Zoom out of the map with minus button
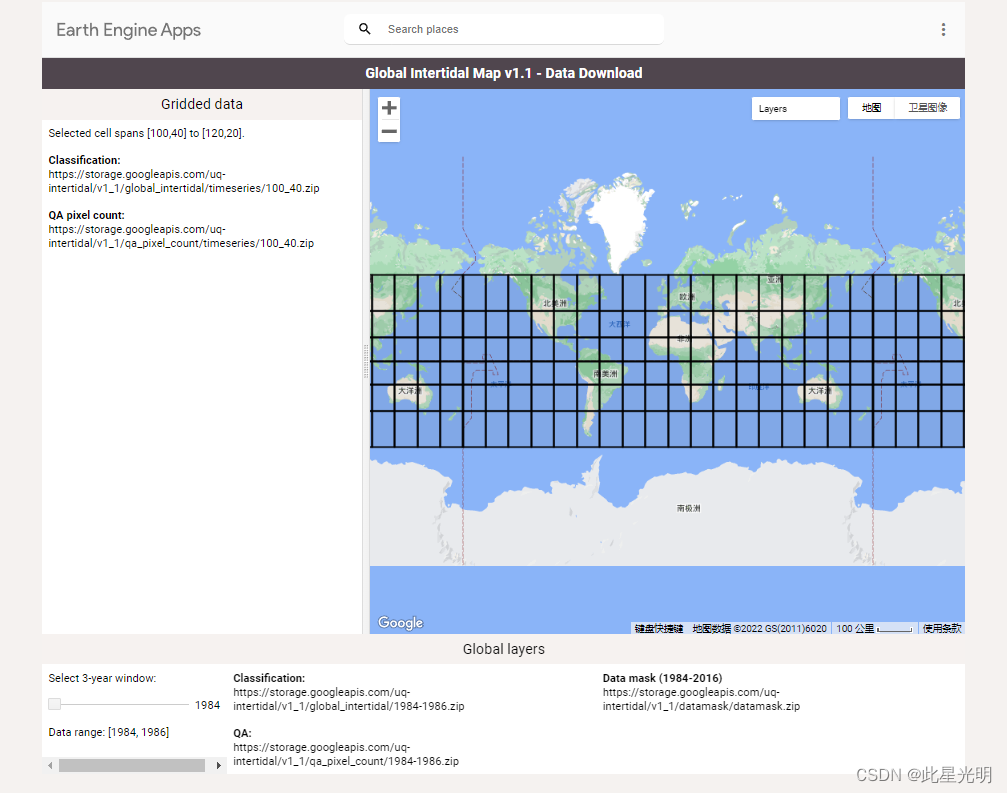The width and height of the screenshot is (1007, 793). [x=389, y=132]
